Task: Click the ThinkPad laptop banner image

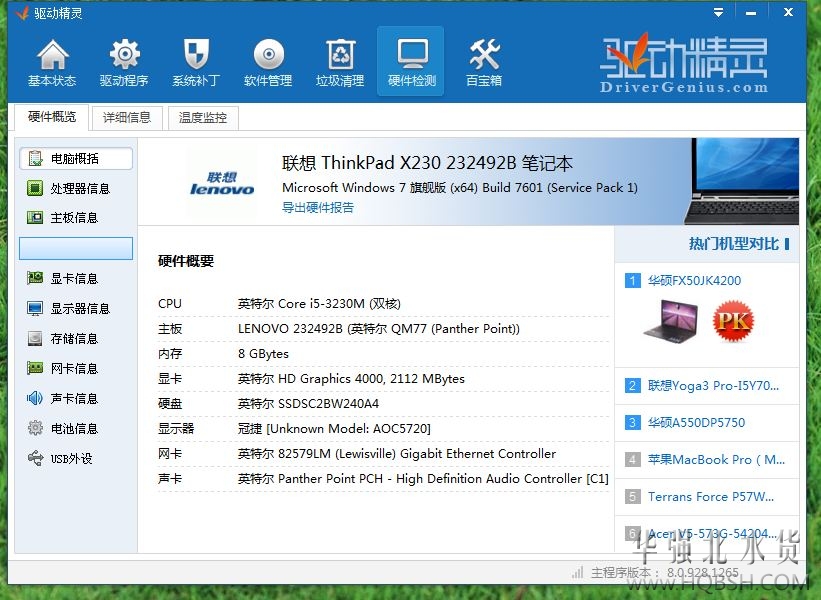Action: [x=742, y=181]
